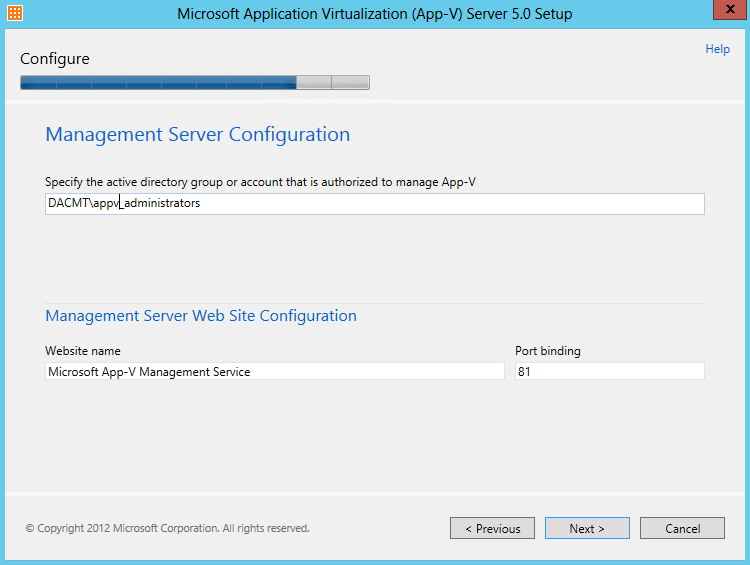This screenshot has width=750, height=565.
Task: Click the Configure progress bar
Action: point(195,82)
